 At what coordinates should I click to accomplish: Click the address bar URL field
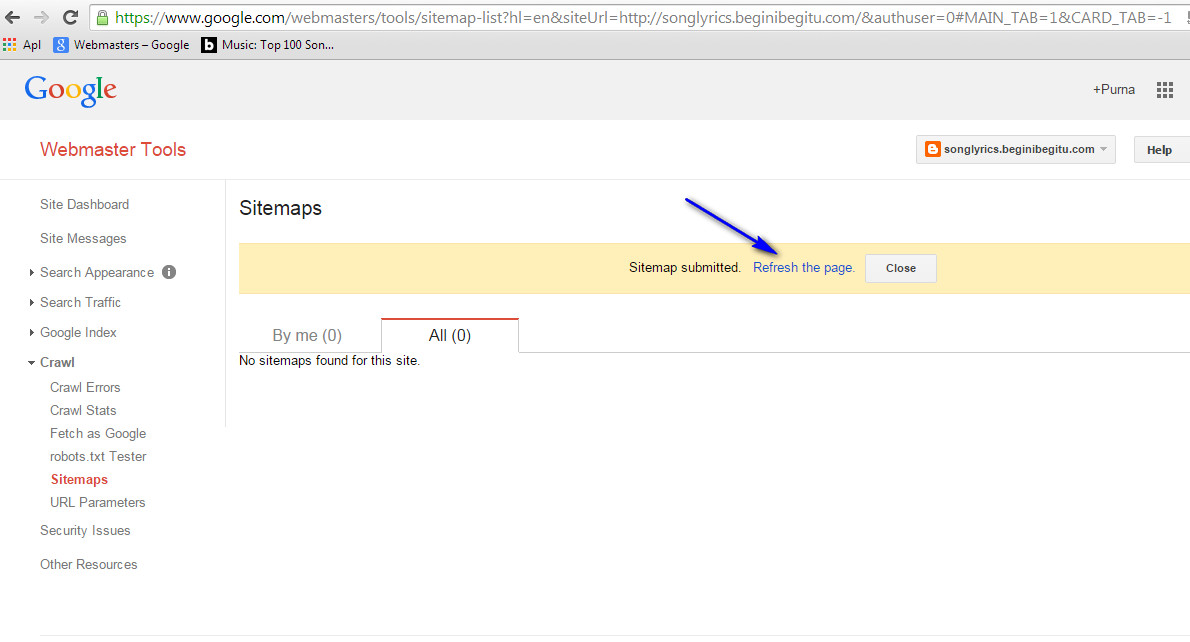point(642,17)
